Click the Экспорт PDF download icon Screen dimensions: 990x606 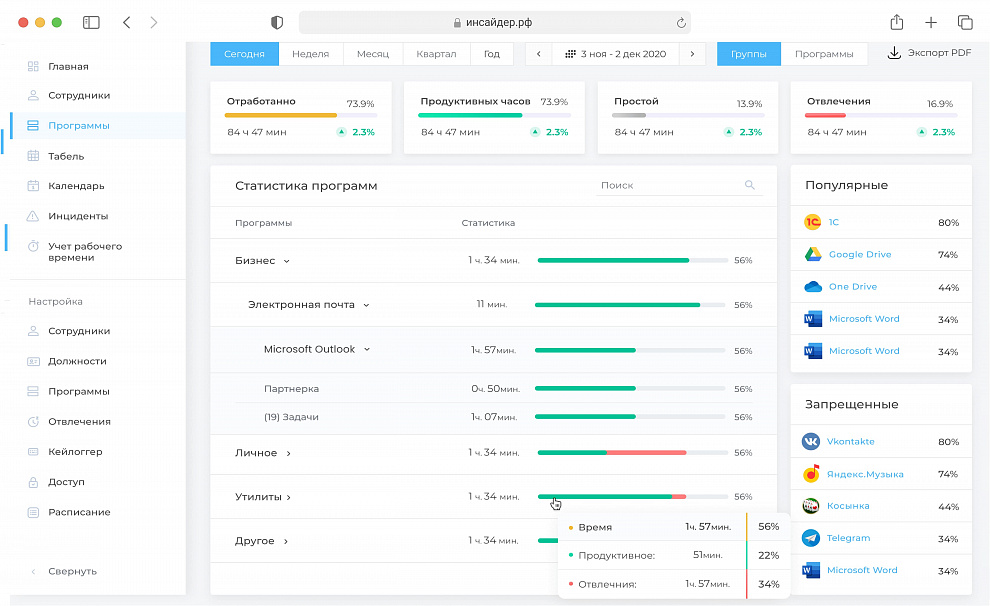coord(894,53)
